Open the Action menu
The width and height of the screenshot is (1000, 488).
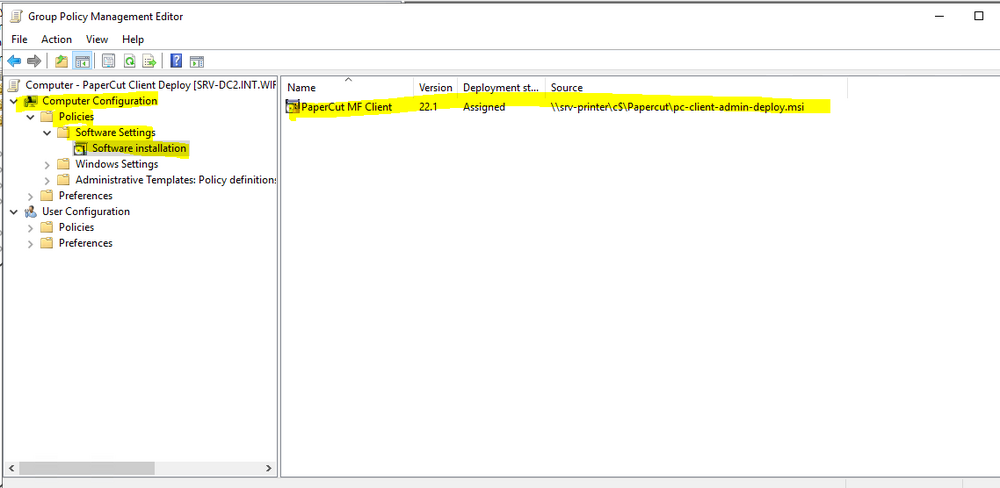[57, 40]
